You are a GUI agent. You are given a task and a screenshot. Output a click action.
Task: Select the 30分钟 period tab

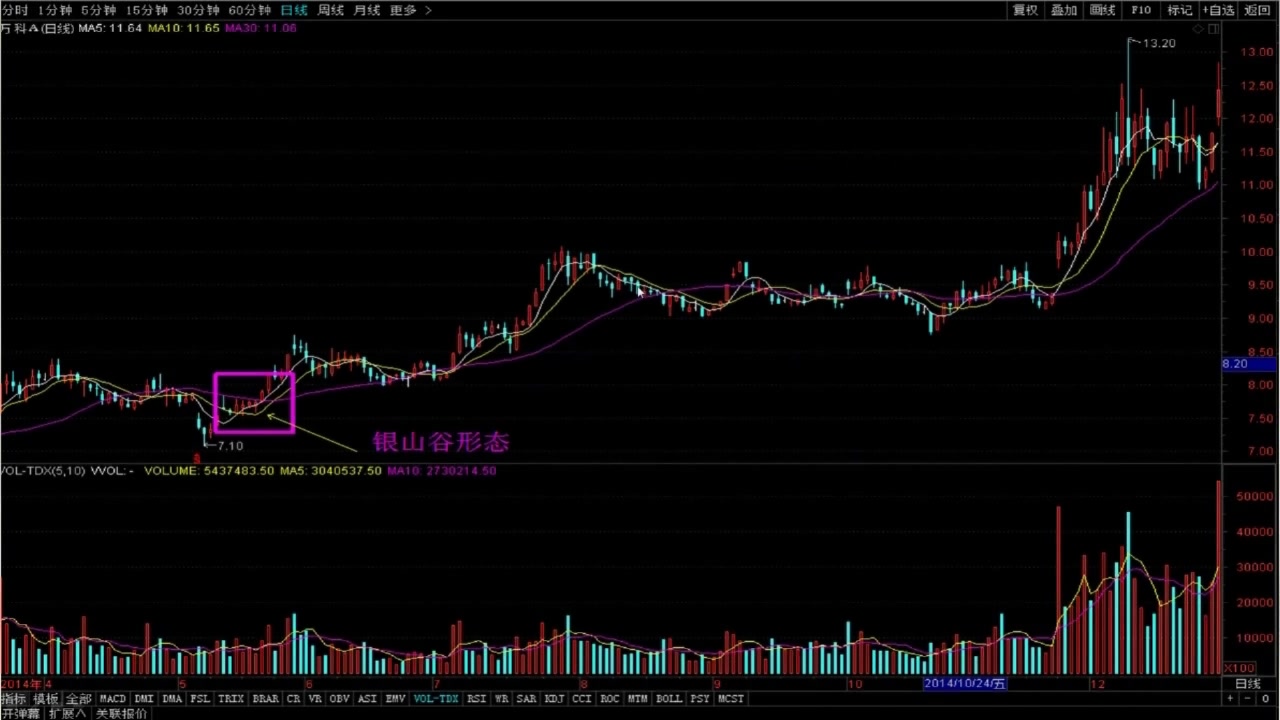198,10
